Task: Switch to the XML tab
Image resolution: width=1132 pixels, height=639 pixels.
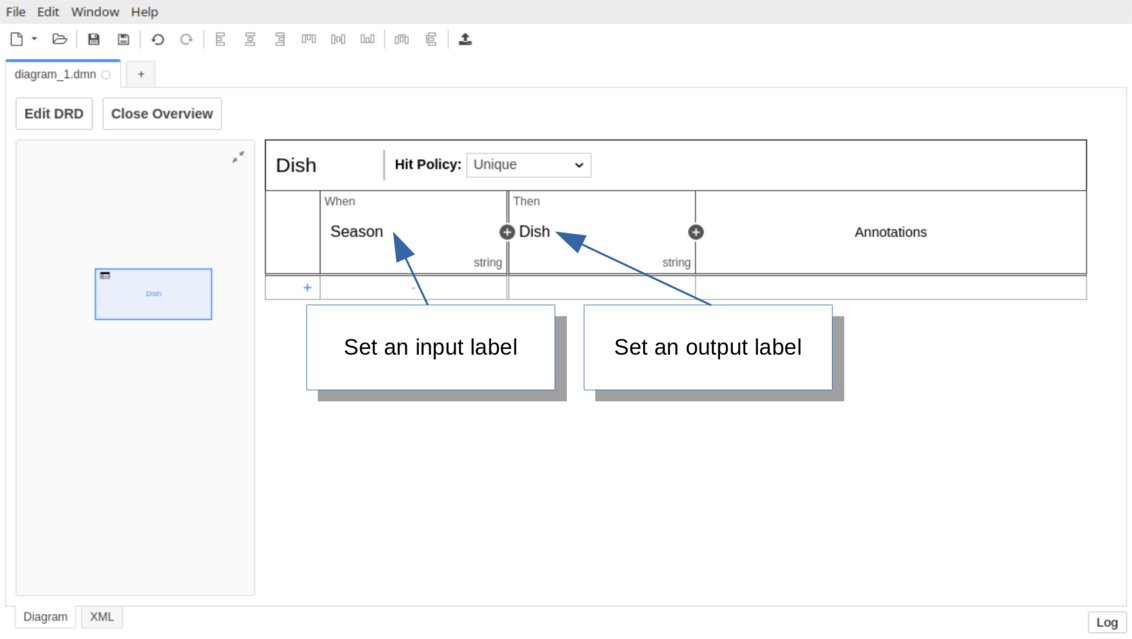Action: pyautogui.click(x=102, y=617)
